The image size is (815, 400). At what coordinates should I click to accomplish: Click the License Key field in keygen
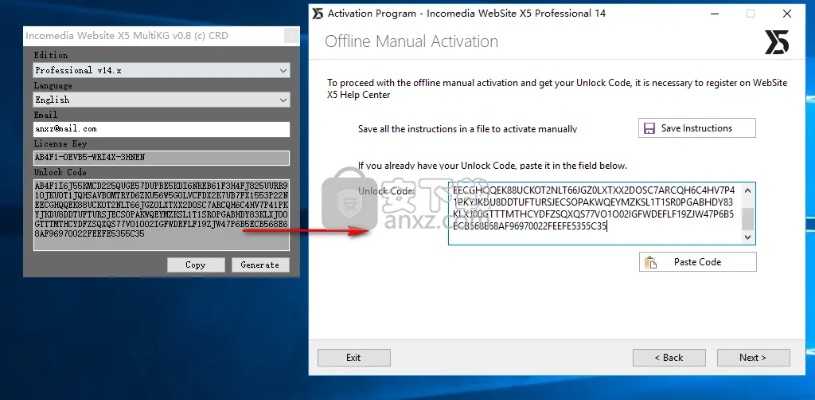point(162,158)
